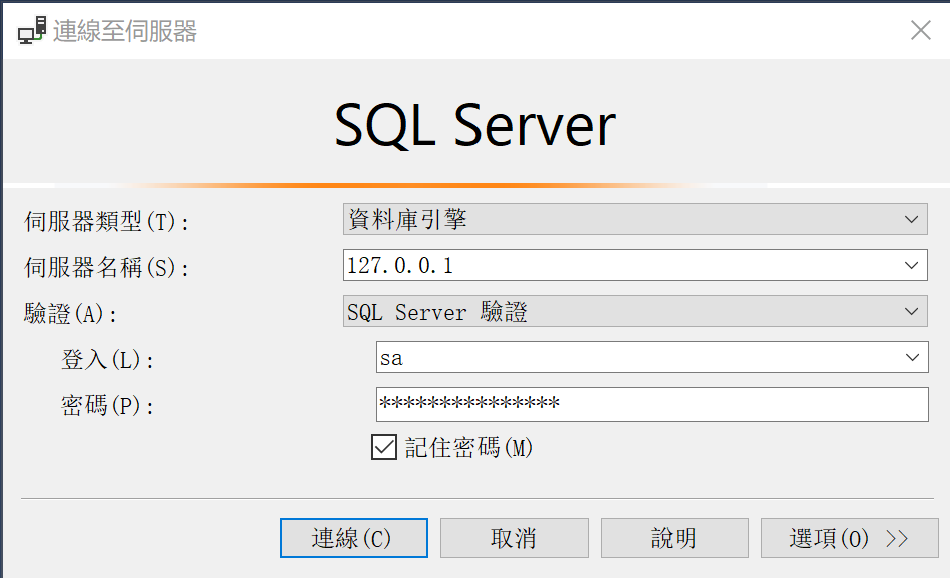
Task: Close the 連線至伺服器 dialog
Action: click(x=921, y=30)
